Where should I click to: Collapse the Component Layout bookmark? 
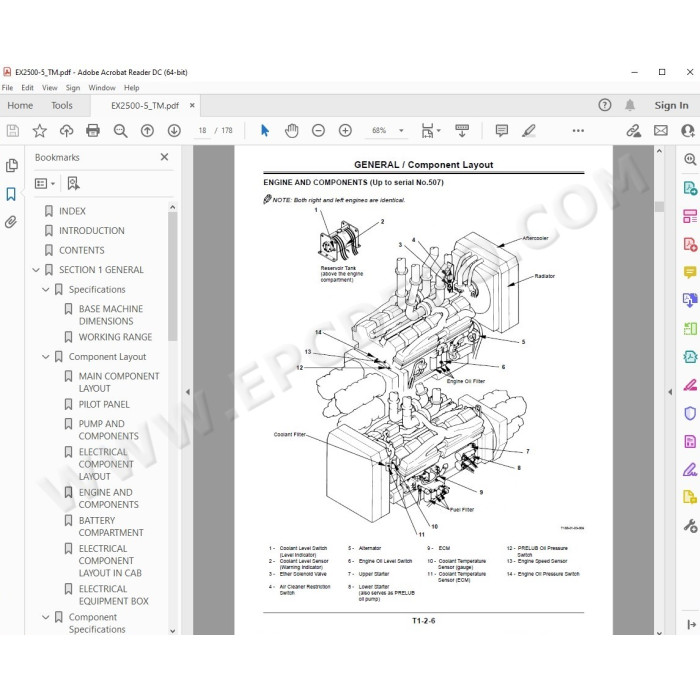[x=46, y=357]
